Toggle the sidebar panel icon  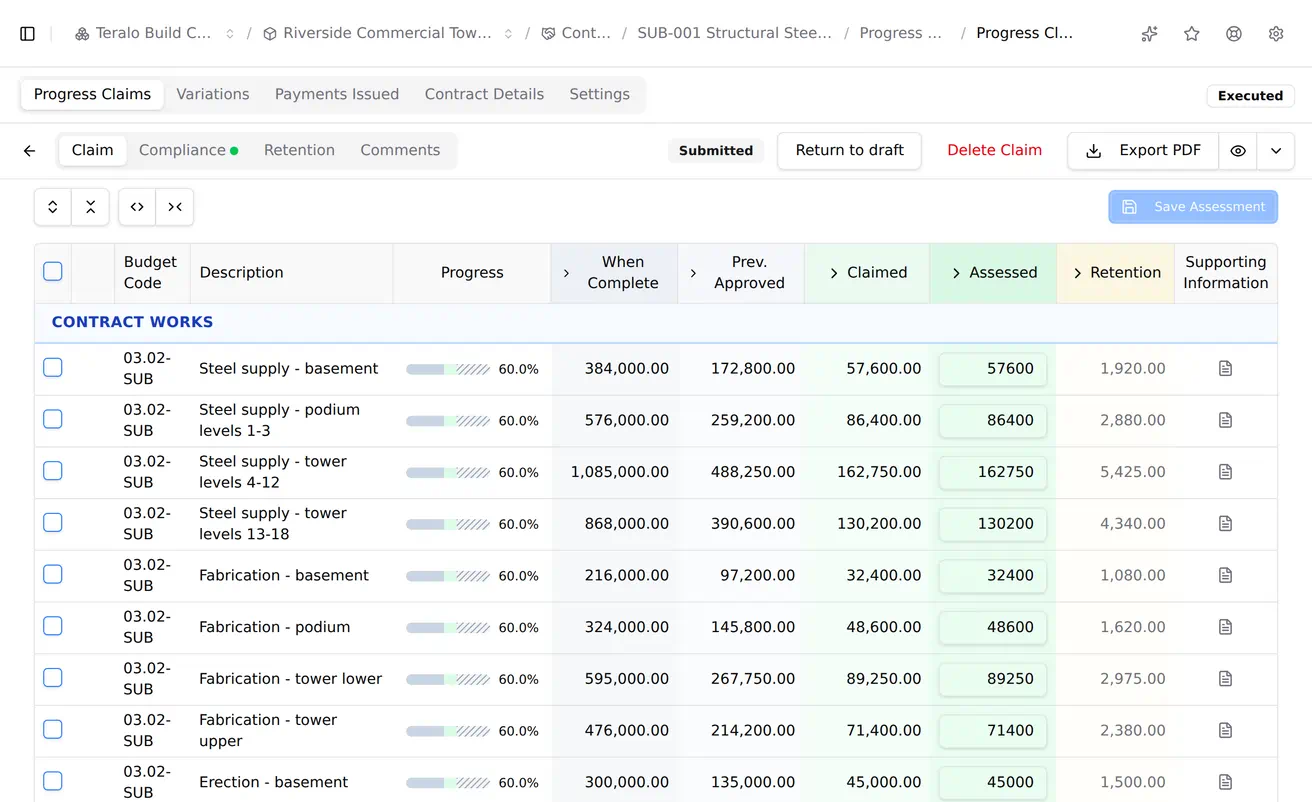click(28, 34)
